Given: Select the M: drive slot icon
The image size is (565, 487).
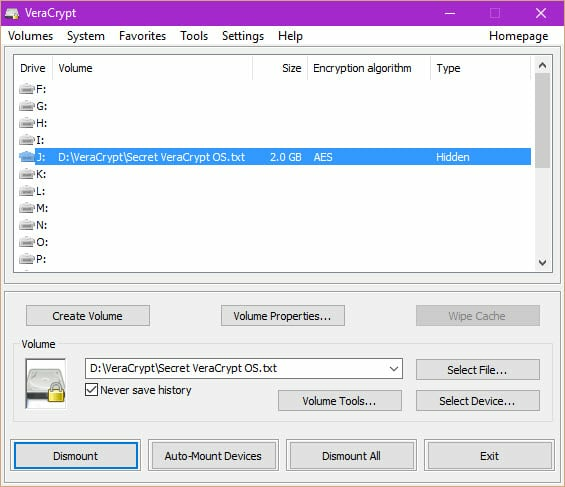Looking at the screenshot, I should [26, 208].
